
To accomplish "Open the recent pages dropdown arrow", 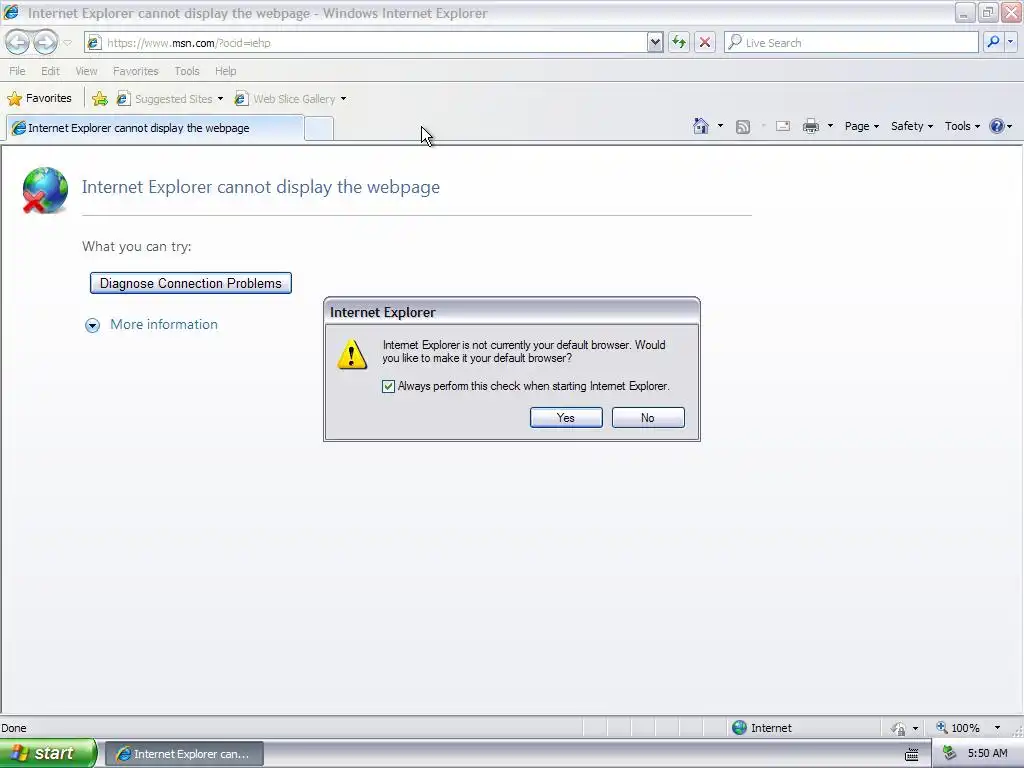I will tap(67, 43).
